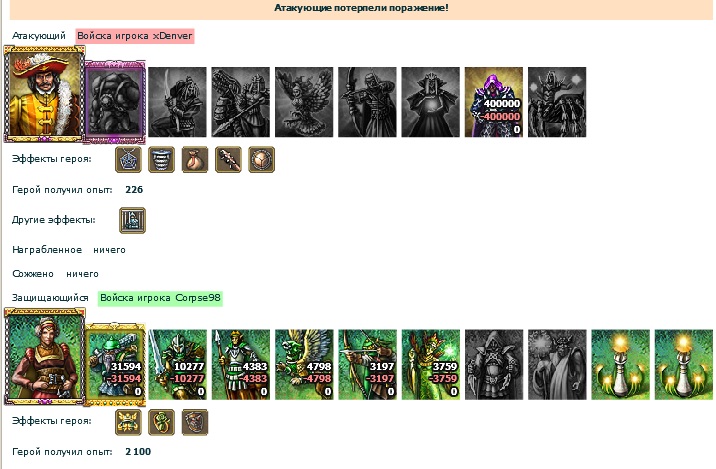Image resolution: width=716 pixels, height=469 pixels.
Task: Click the purple mage unit with 400000
Action: (x=494, y=102)
